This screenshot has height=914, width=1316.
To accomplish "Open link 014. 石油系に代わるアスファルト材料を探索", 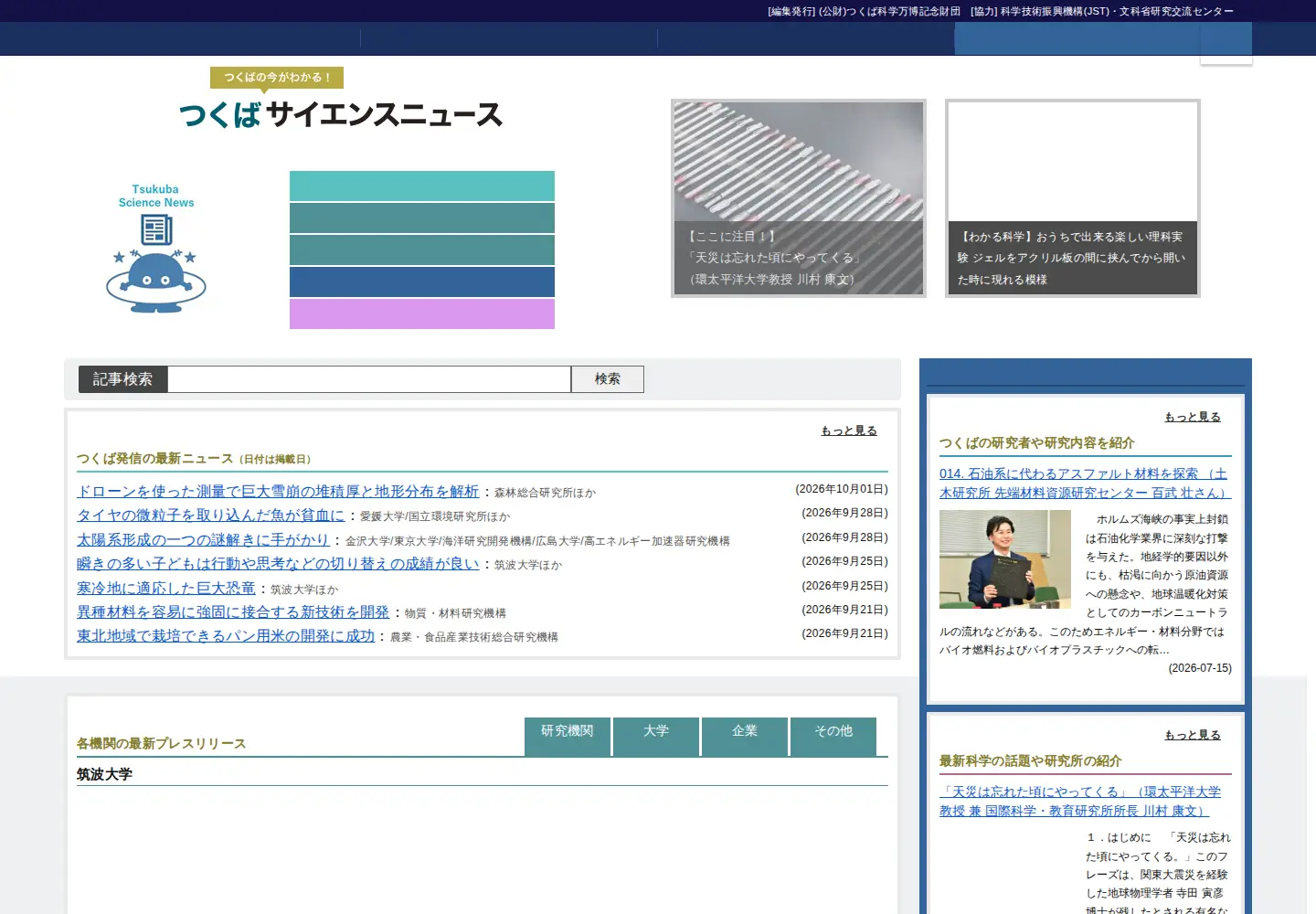I will (1085, 484).
